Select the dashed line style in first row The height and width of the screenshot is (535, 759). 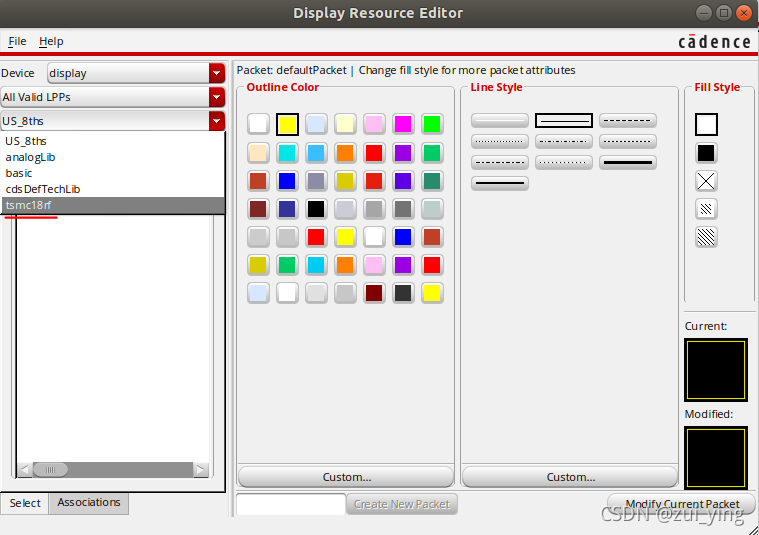coord(628,121)
